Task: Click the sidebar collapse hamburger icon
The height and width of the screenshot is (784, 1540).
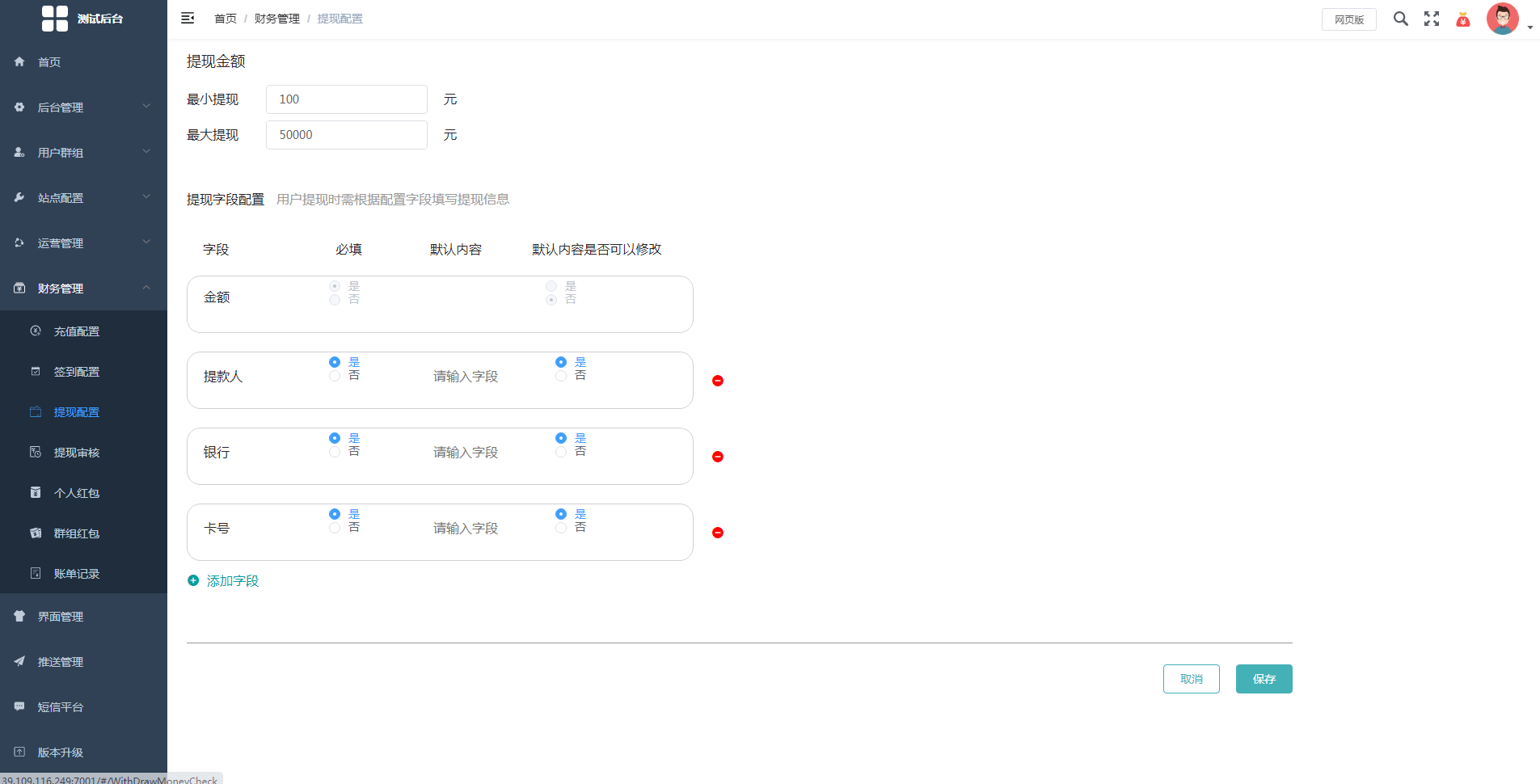Action: coord(188,19)
